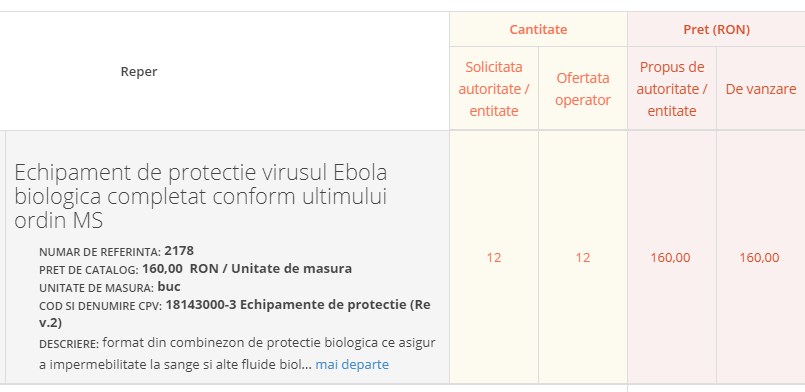Image resolution: width=805 pixels, height=392 pixels.
Task: Click the NUMAR DE REFERINTA label
Action: [100, 252]
